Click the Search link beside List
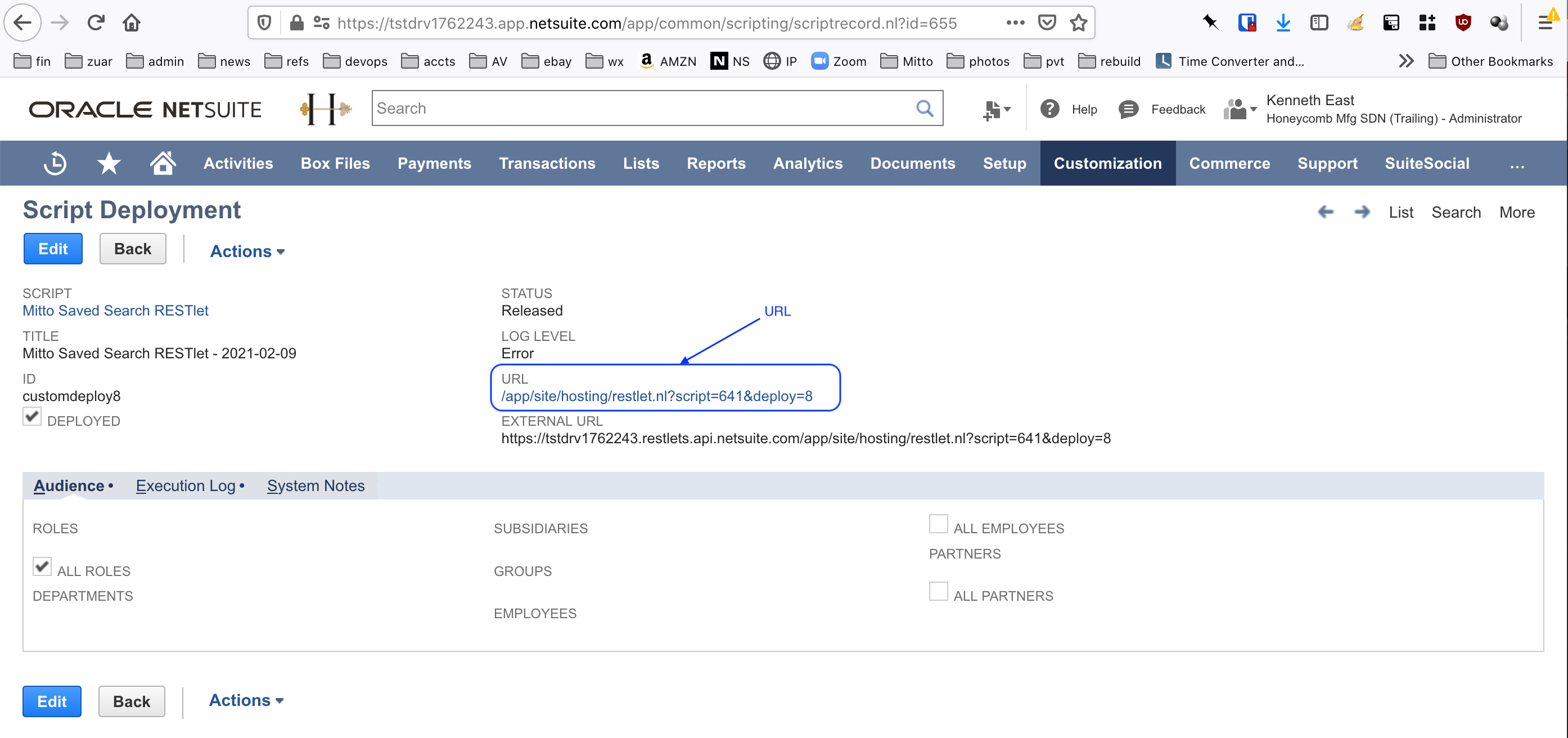Screen dimensions: 1568x738 click(x=1456, y=212)
